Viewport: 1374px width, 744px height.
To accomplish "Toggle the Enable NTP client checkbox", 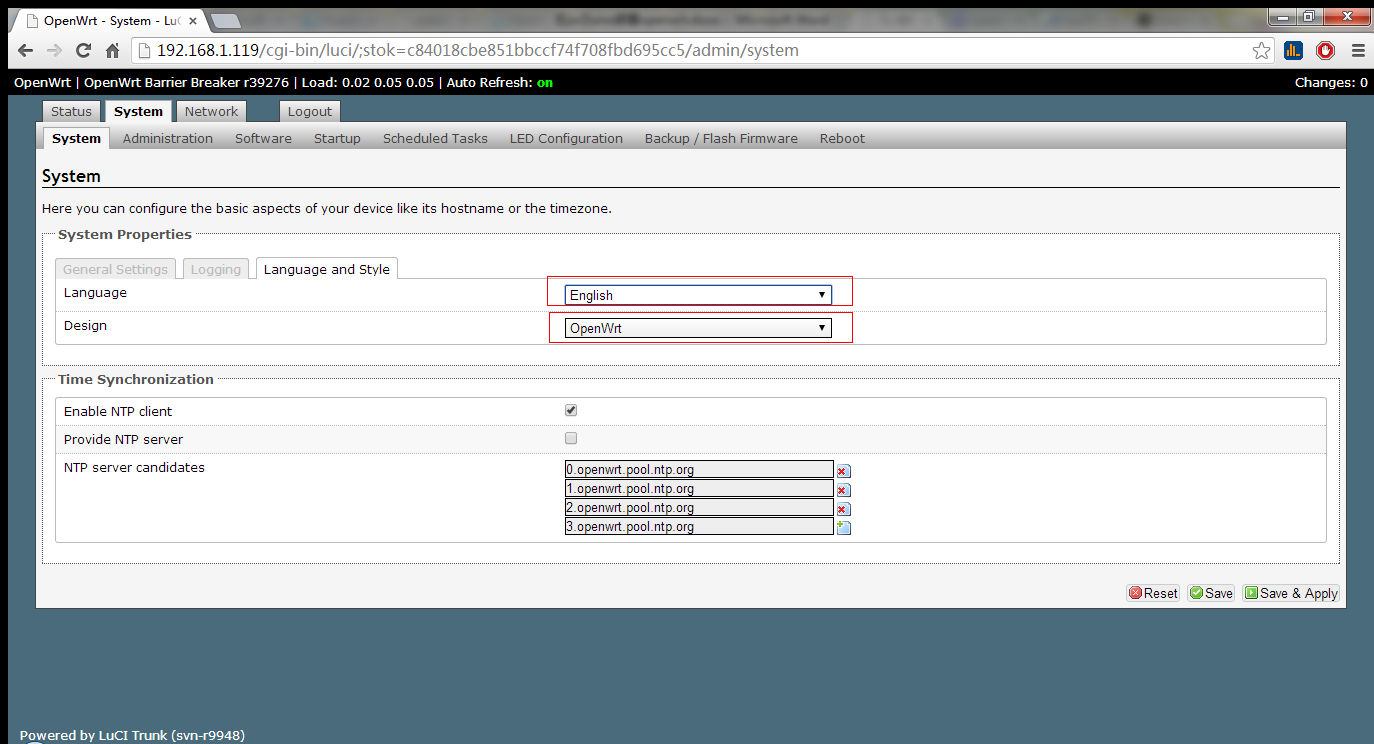I will click(x=571, y=410).
